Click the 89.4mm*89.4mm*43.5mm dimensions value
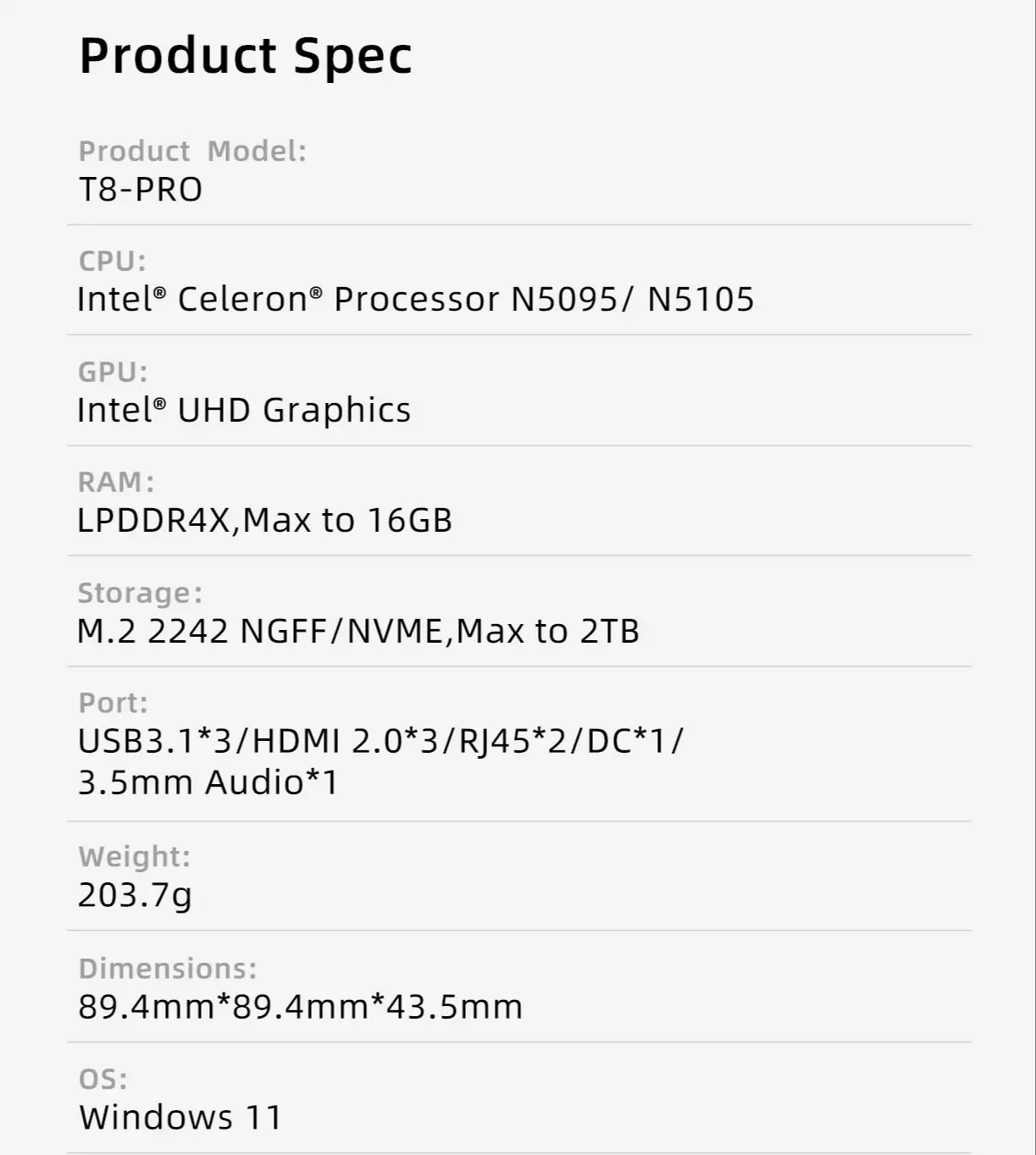The width and height of the screenshot is (1036, 1155). [x=301, y=1008]
